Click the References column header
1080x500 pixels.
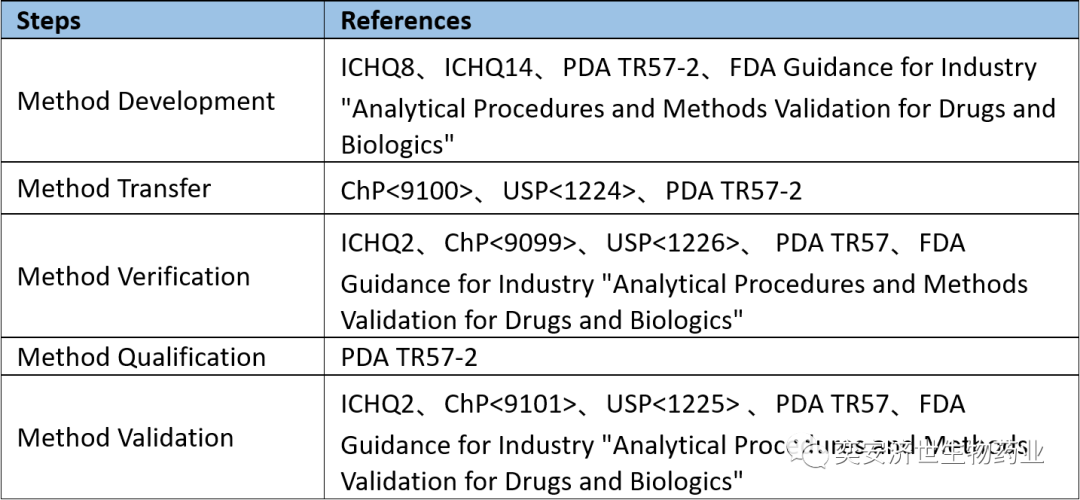[x=405, y=20]
